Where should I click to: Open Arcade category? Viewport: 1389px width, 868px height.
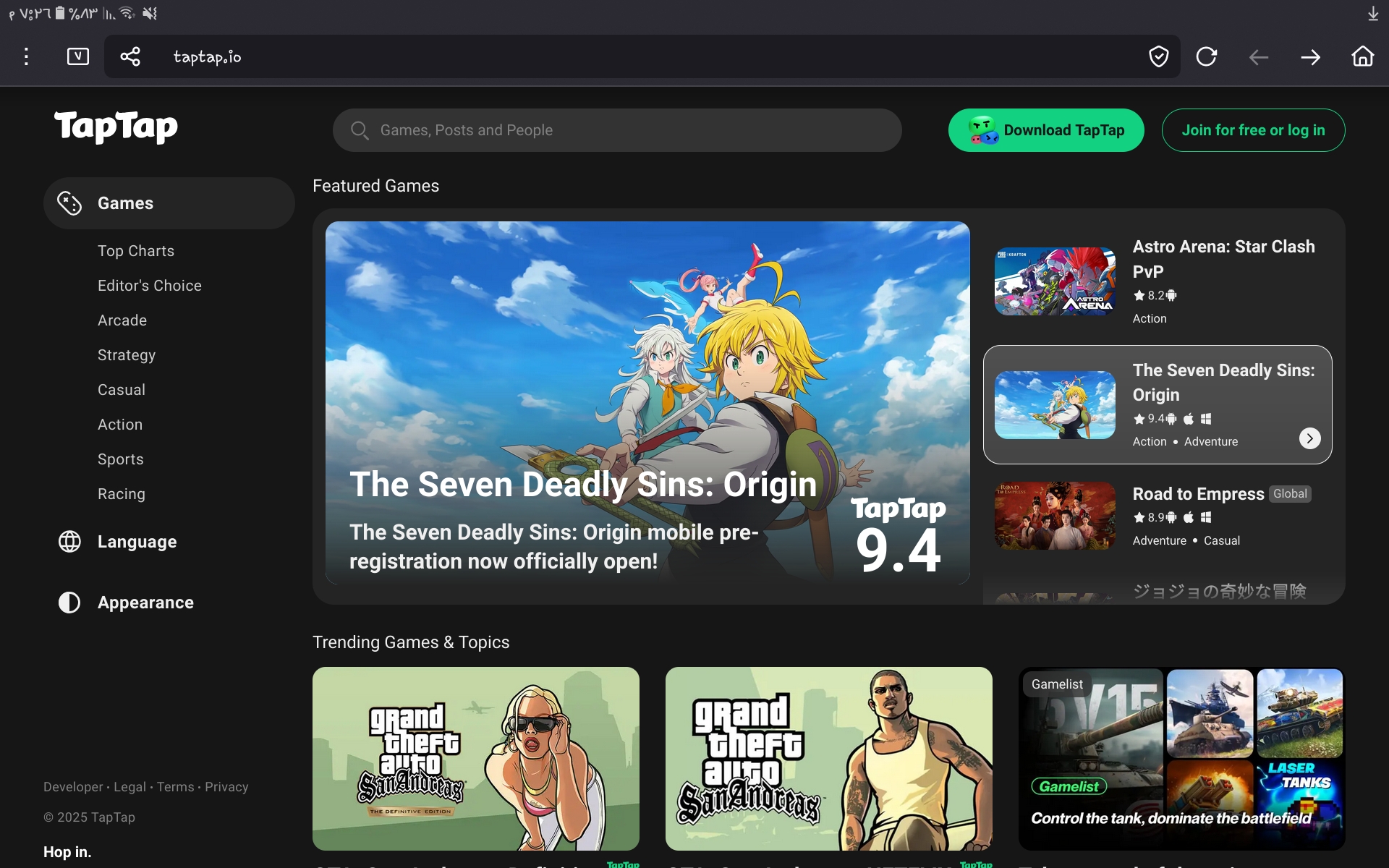click(x=122, y=320)
